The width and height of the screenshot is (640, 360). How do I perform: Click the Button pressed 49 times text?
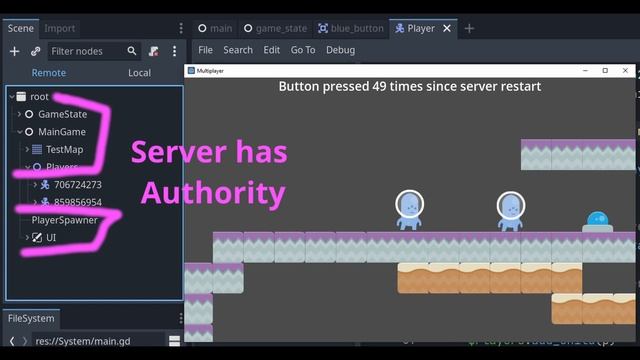[410, 87]
